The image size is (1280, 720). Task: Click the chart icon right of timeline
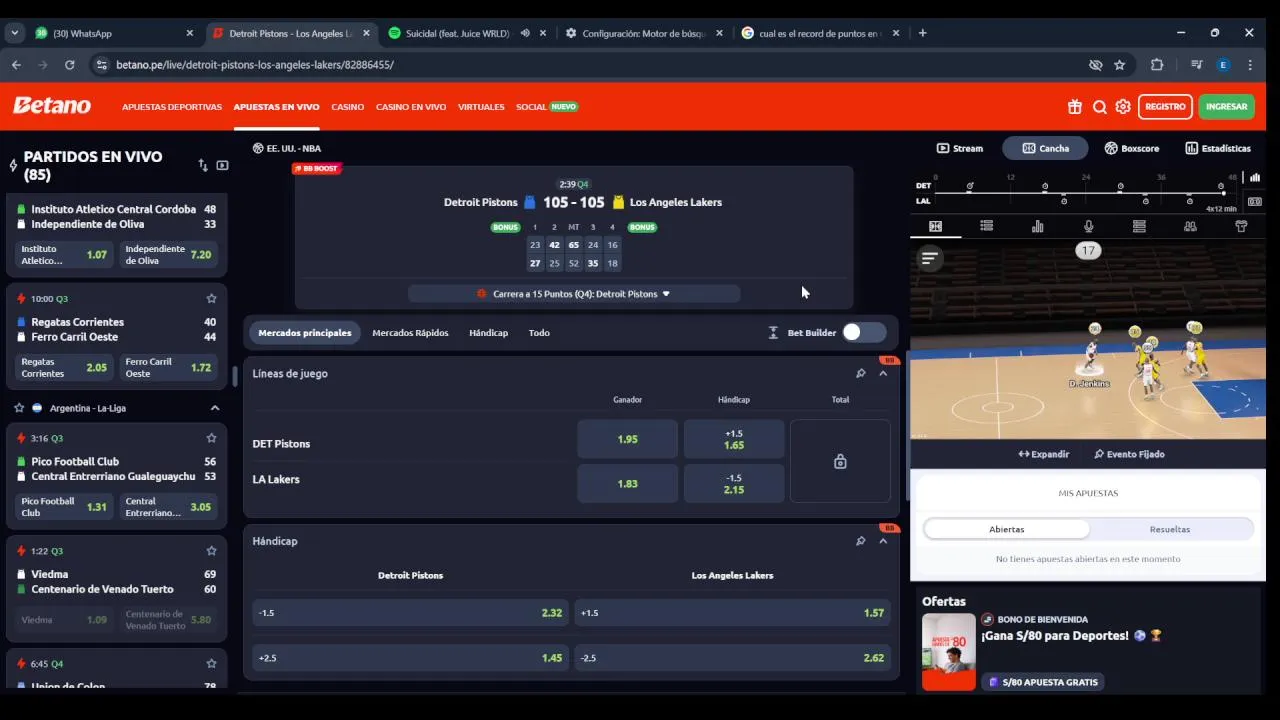click(x=1255, y=178)
